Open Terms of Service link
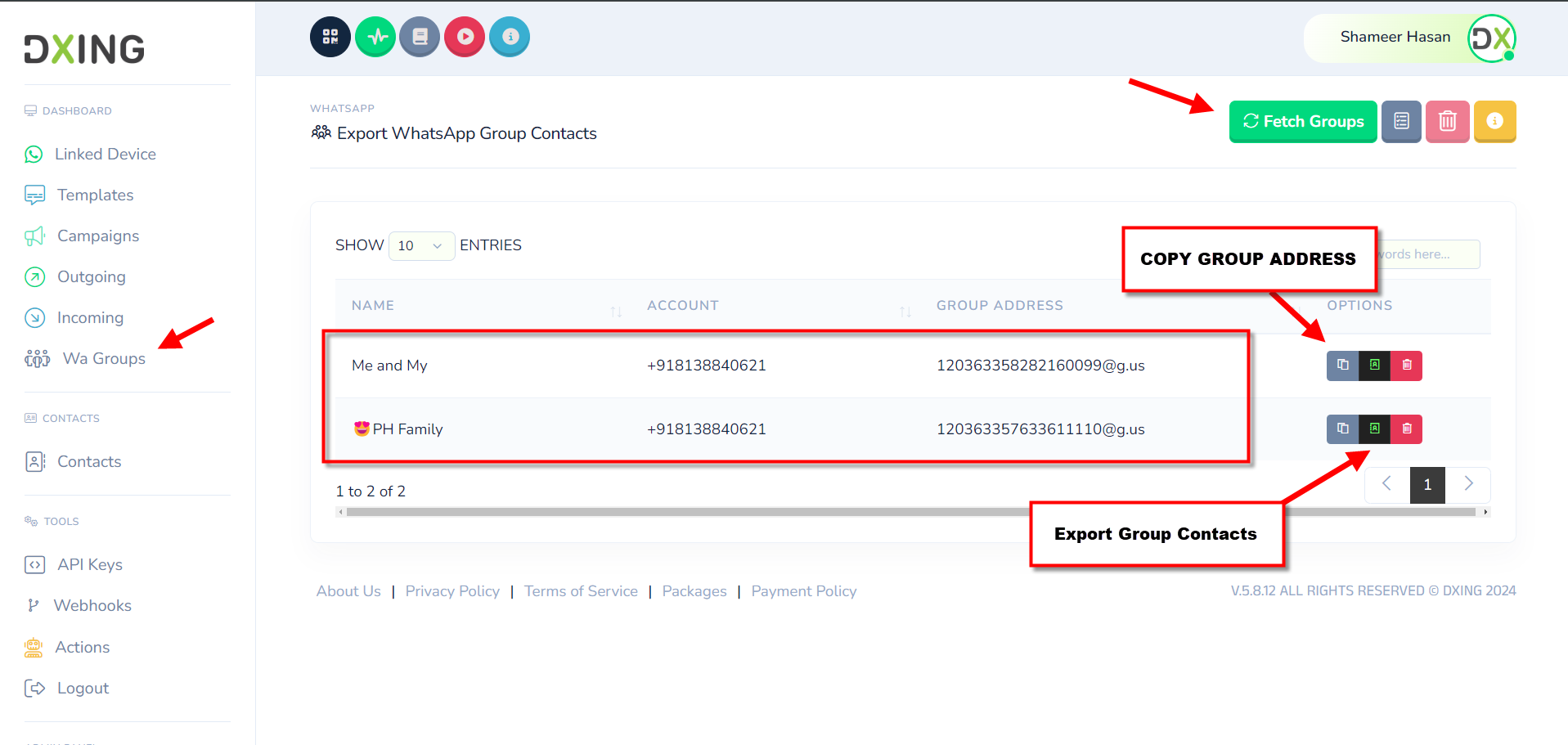 [x=581, y=591]
